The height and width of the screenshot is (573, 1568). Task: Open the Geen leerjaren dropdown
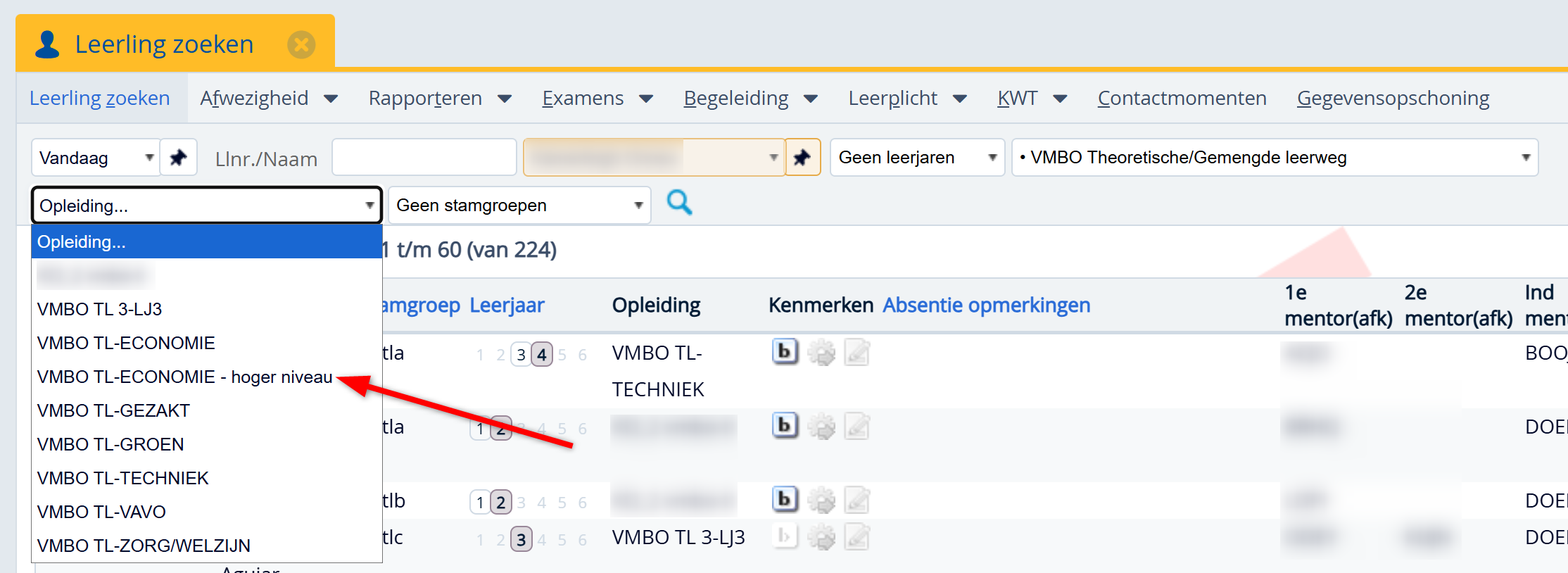[x=916, y=158]
